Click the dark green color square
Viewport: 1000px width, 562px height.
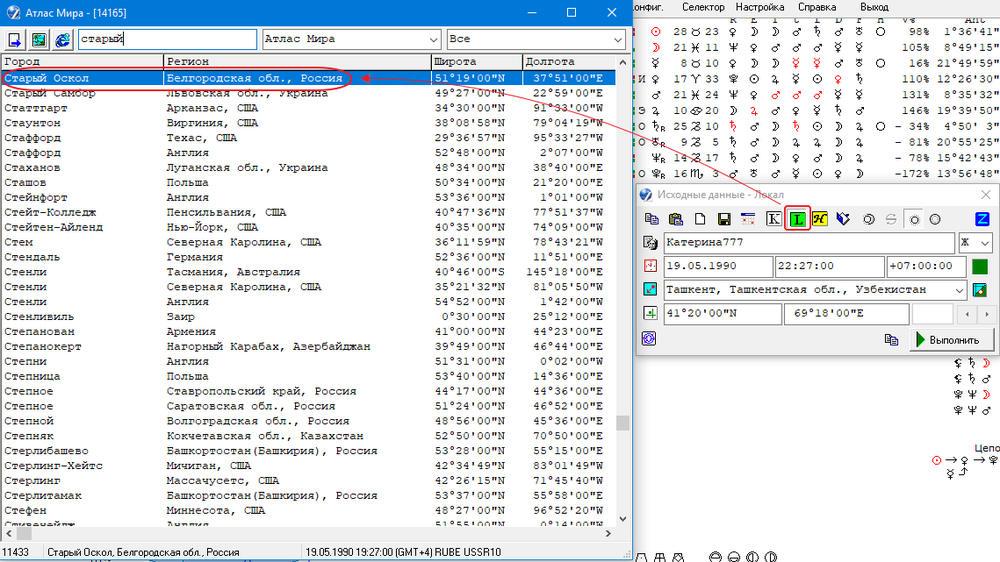click(980, 266)
